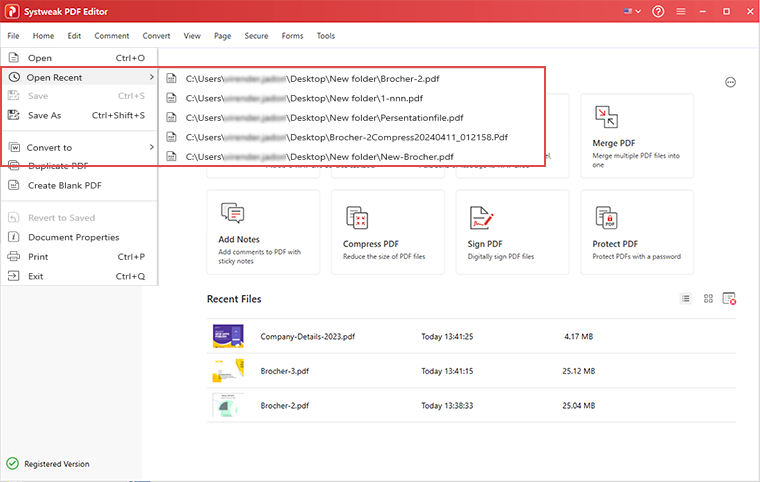Click the Systweak PDF Editor logo icon

(x=12, y=11)
